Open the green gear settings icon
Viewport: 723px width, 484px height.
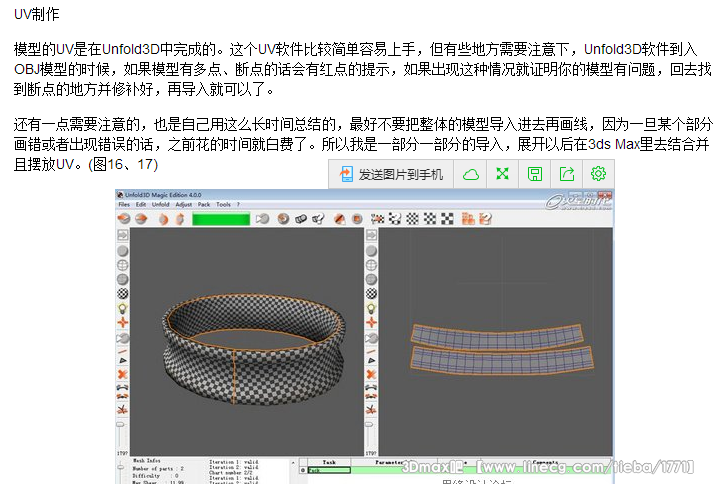pos(598,174)
